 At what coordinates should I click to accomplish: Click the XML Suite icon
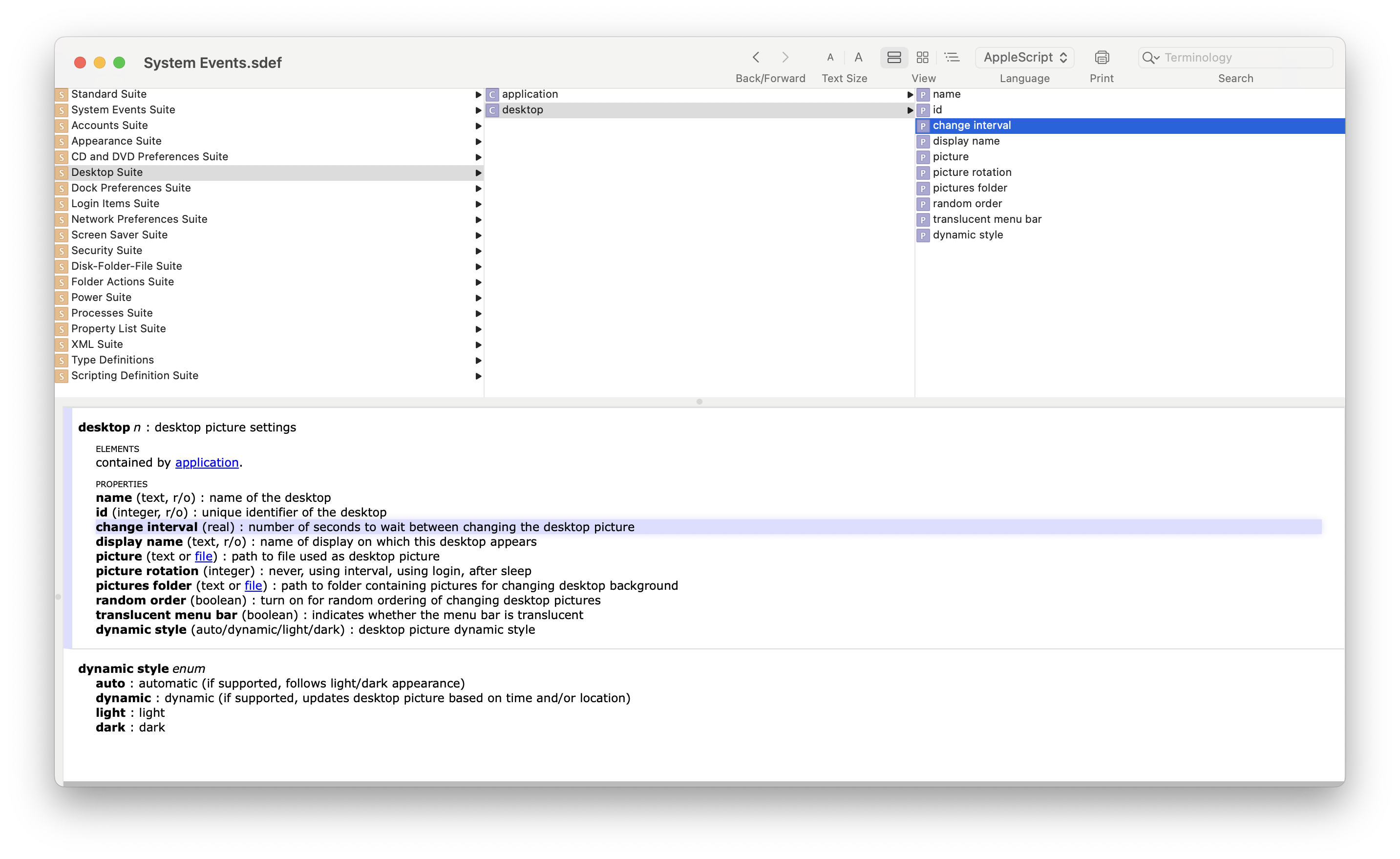[x=62, y=344]
